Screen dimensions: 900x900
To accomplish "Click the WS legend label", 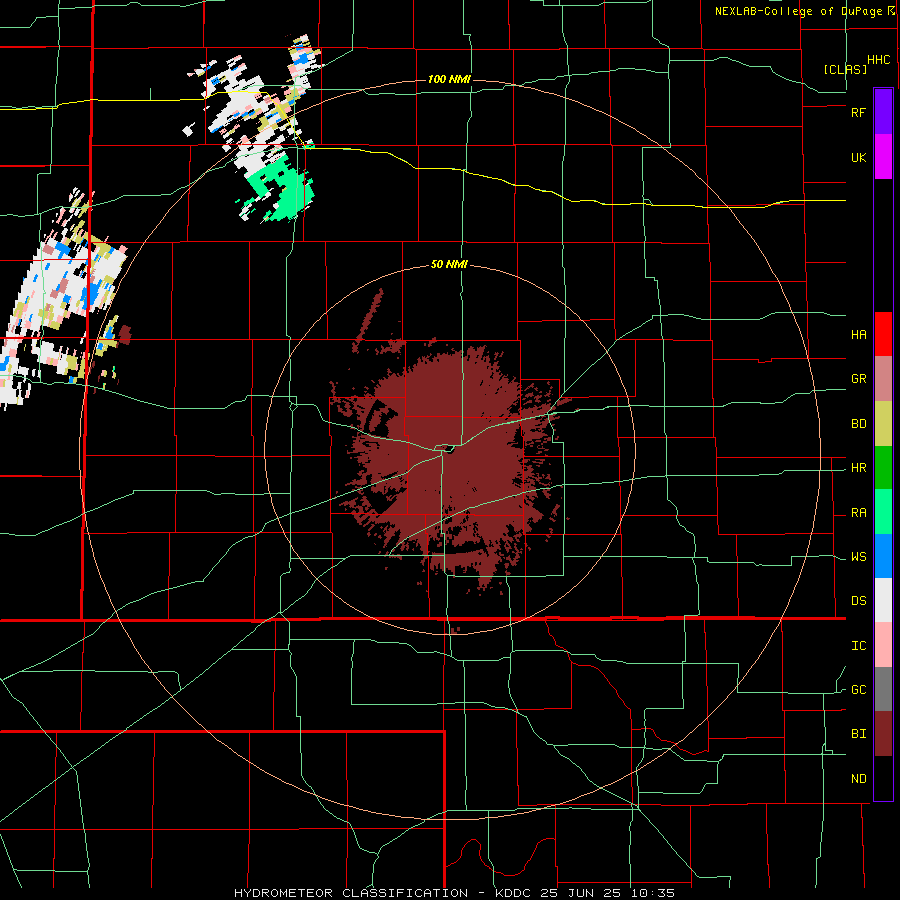I will coord(858,557).
